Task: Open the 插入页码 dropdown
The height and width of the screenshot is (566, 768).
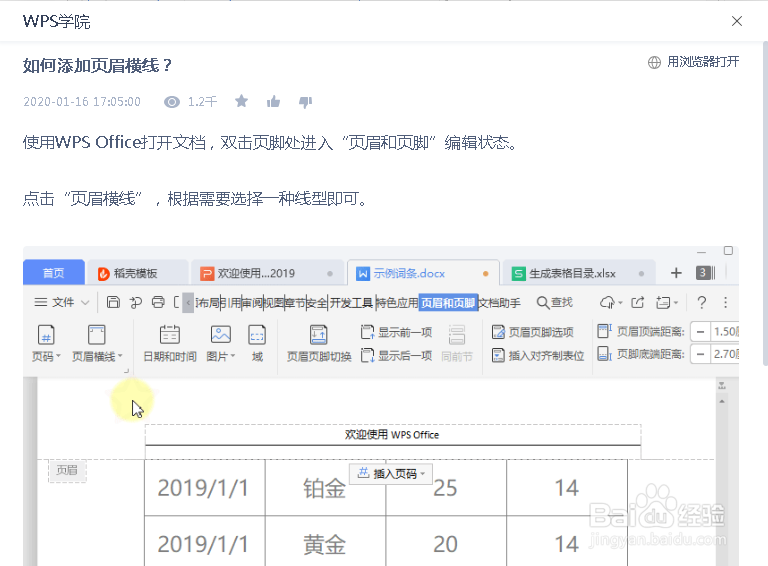Action: click(x=391, y=473)
